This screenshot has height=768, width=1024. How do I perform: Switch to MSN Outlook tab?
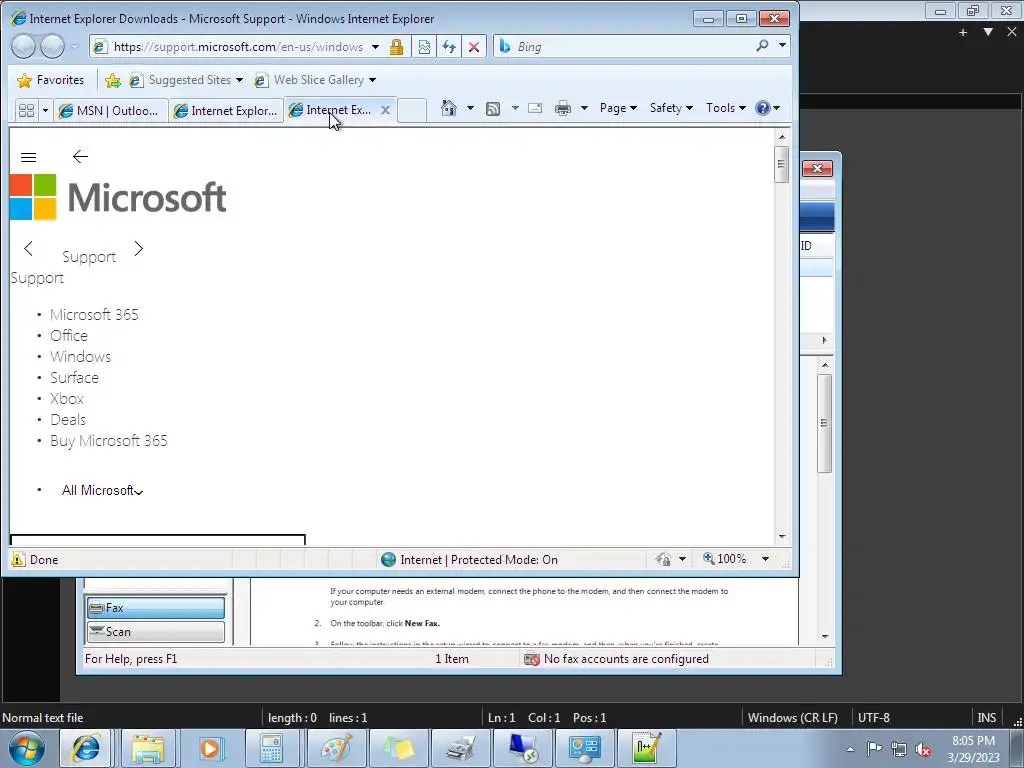coord(110,110)
